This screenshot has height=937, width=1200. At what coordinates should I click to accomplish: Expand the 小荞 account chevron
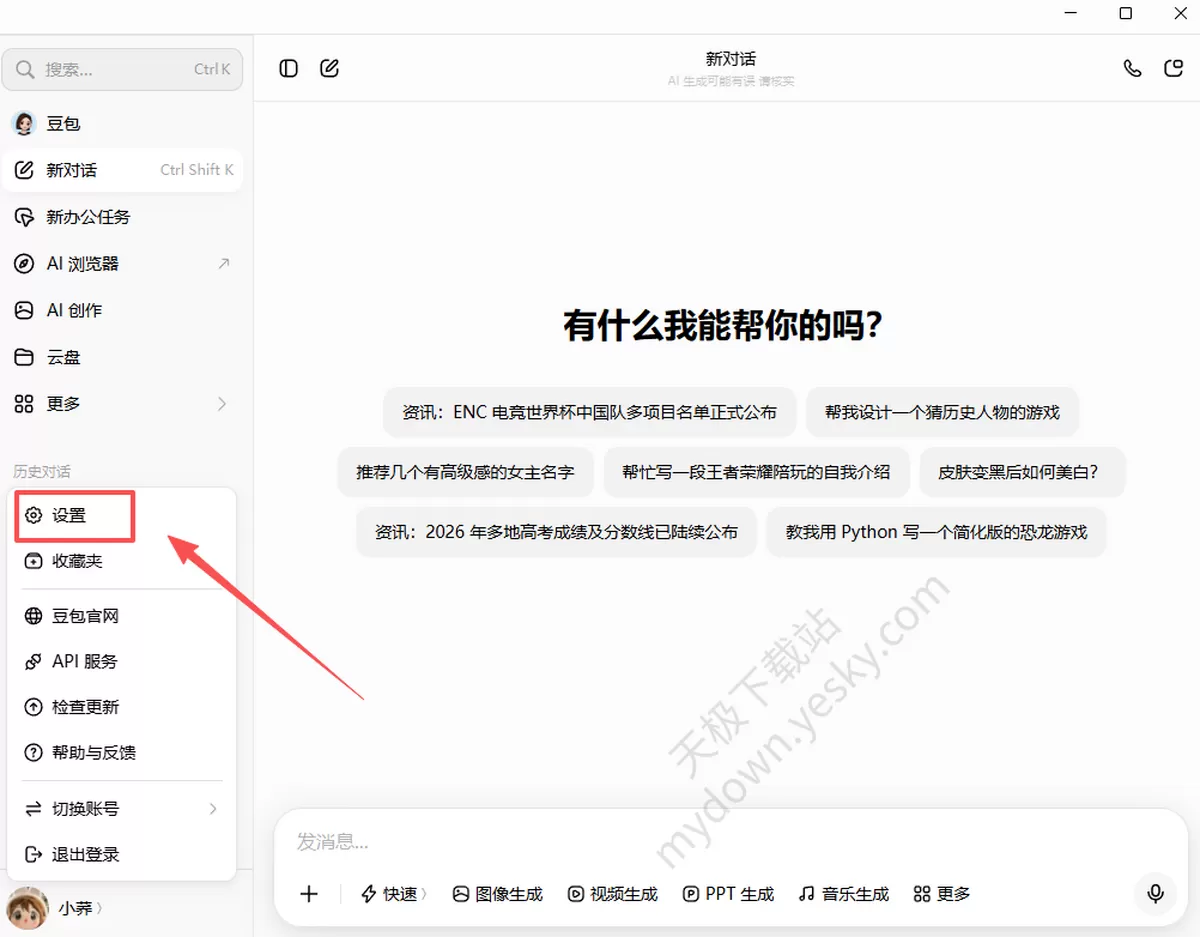coord(99,908)
